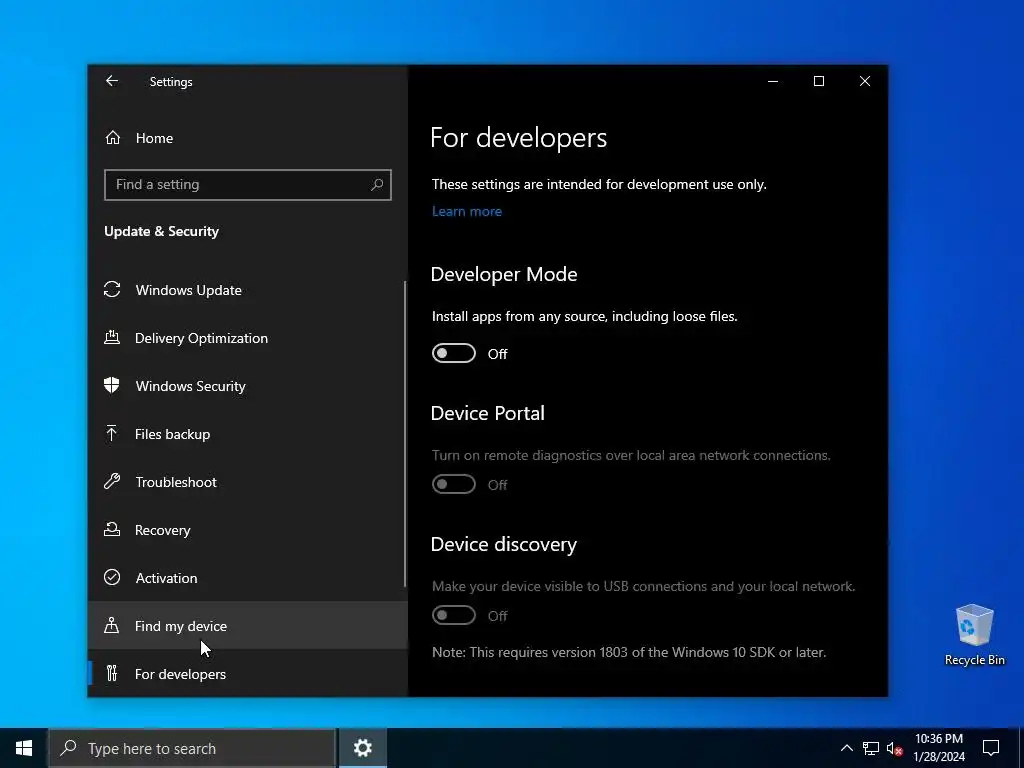Click the SDK version 1803 note

(629, 652)
